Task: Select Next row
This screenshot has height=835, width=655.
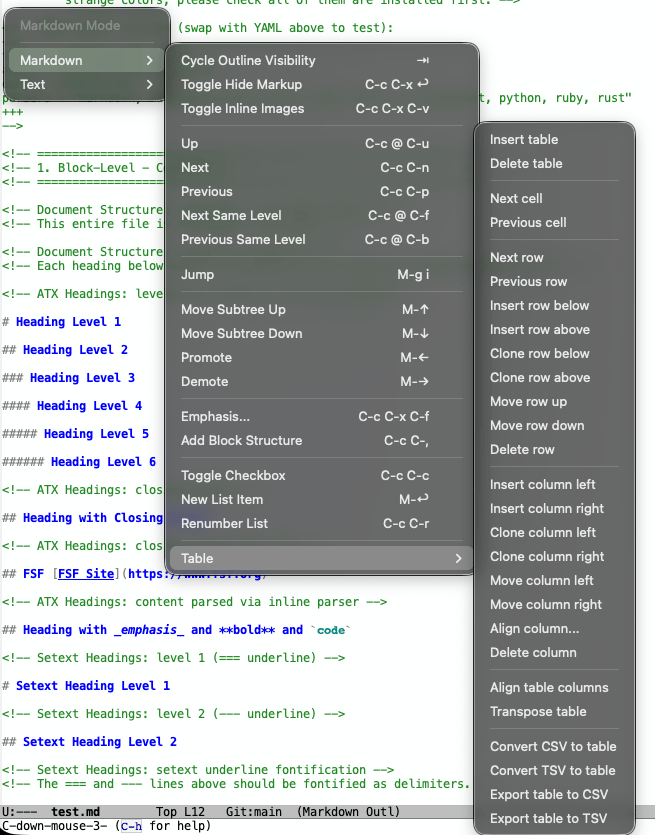Action: [554, 257]
